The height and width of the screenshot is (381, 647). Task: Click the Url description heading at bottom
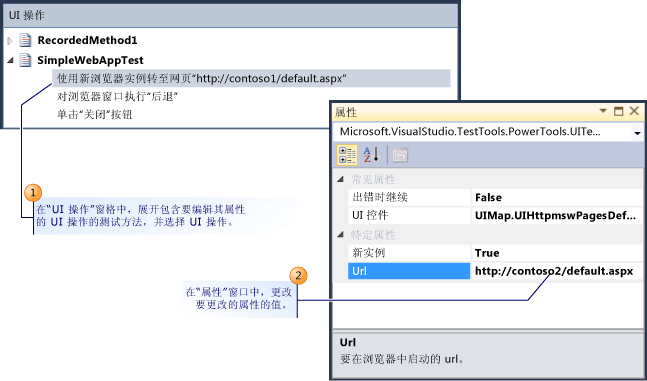coord(348,342)
